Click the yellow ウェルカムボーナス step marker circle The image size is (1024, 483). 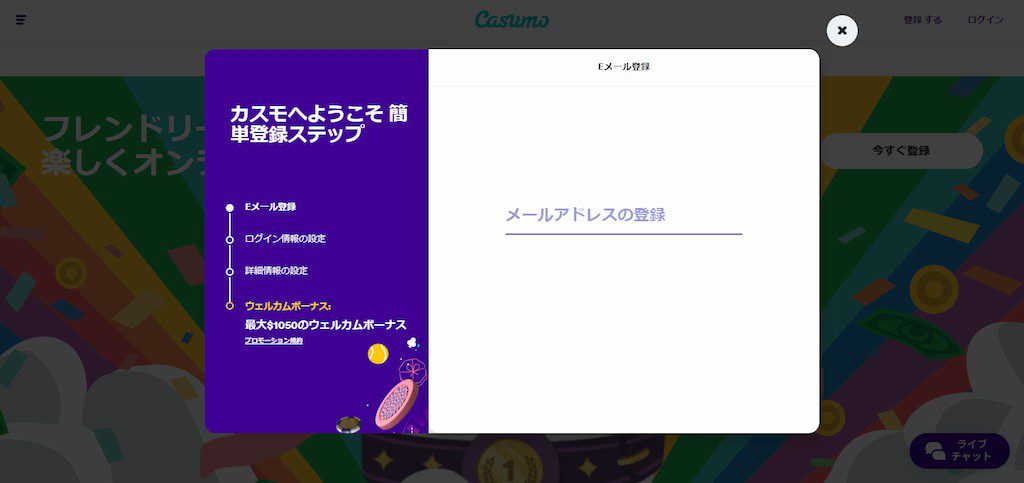click(x=229, y=306)
